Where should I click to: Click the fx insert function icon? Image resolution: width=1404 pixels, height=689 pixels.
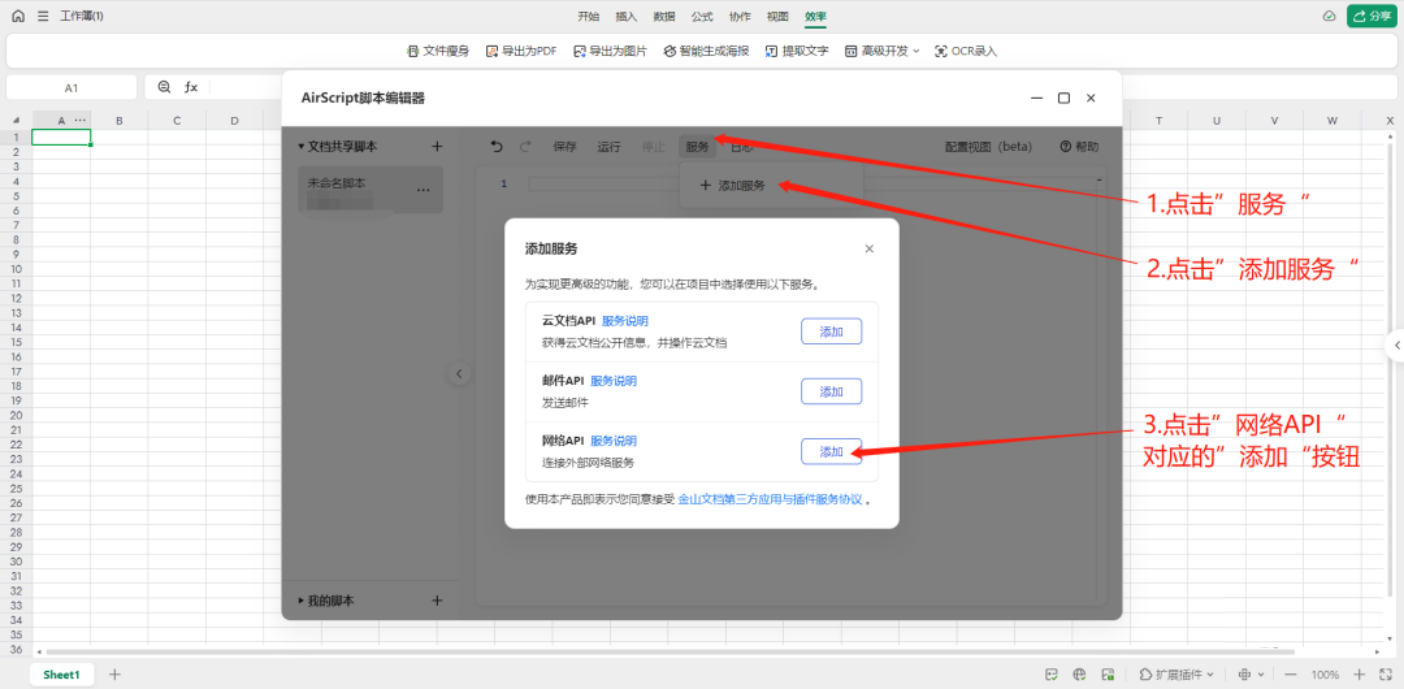191,87
